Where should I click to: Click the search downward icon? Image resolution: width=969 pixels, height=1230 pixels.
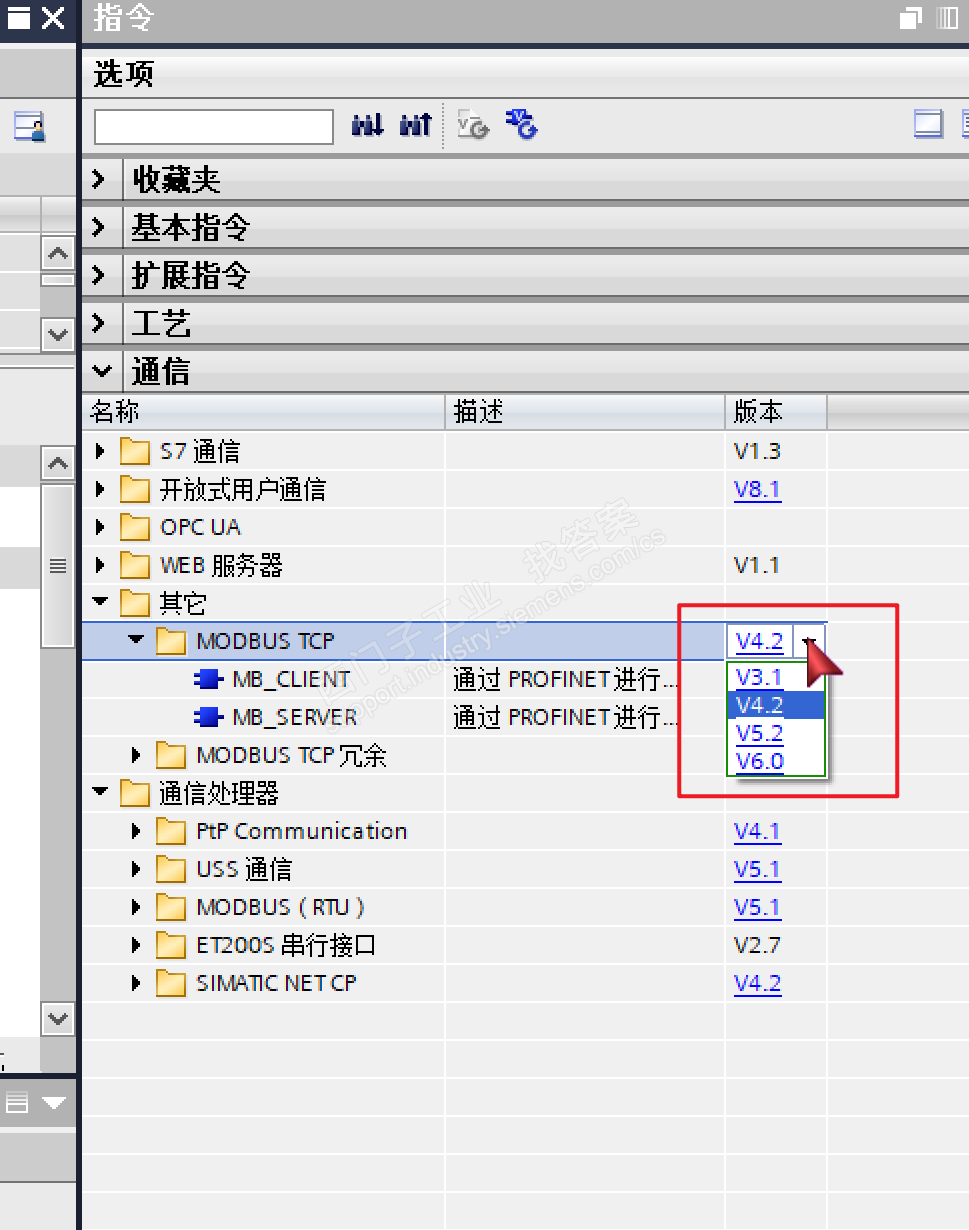(x=367, y=126)
